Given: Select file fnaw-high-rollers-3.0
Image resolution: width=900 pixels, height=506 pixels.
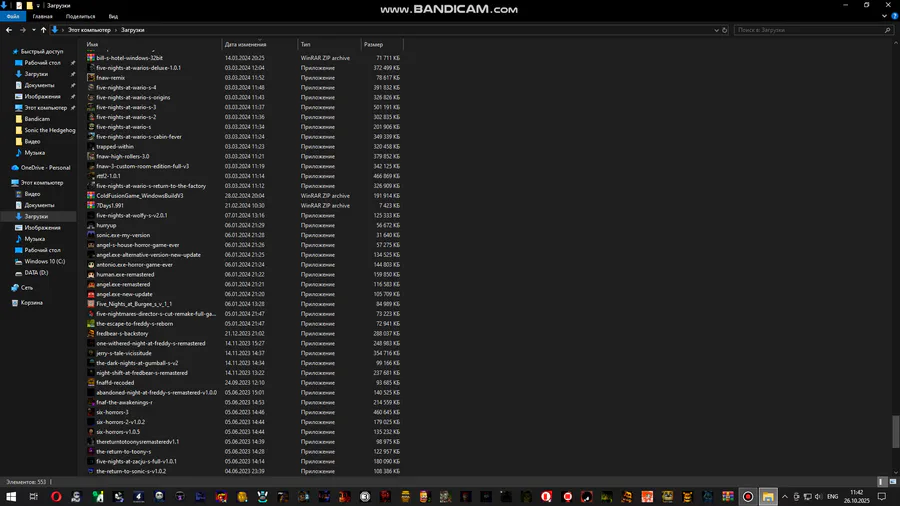Looking at the screenshot, I should coord(123,156).
